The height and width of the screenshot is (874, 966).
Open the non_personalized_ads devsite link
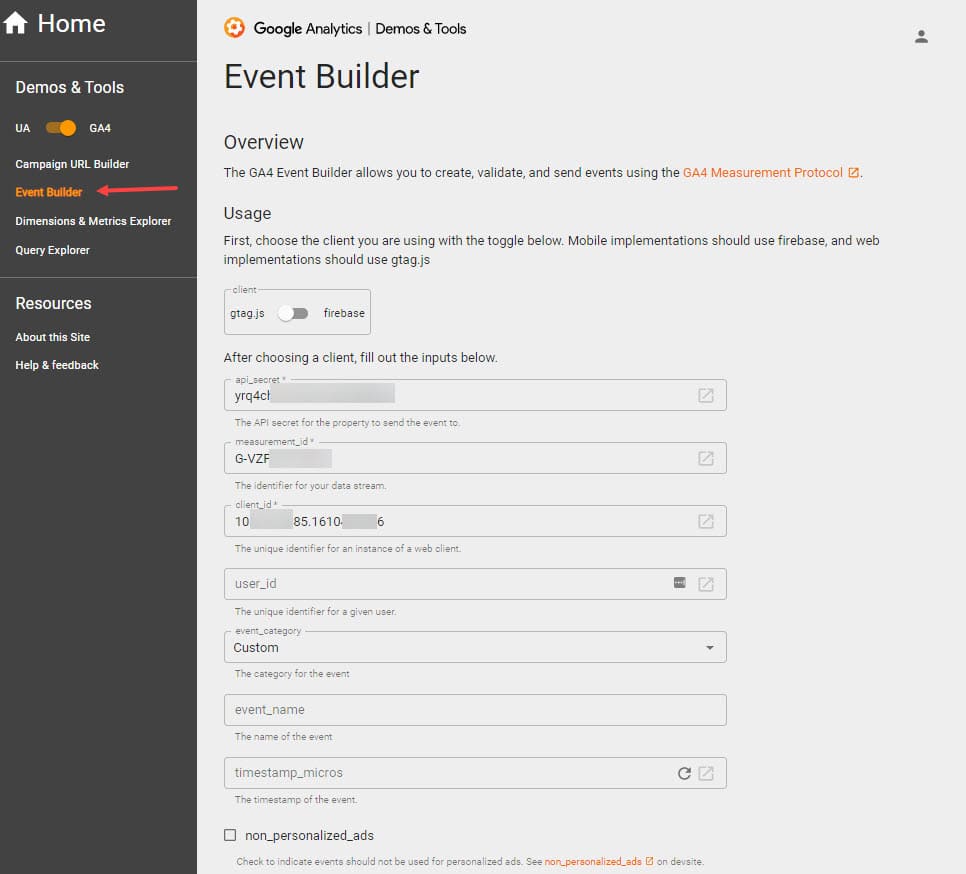tap(593, 861)
